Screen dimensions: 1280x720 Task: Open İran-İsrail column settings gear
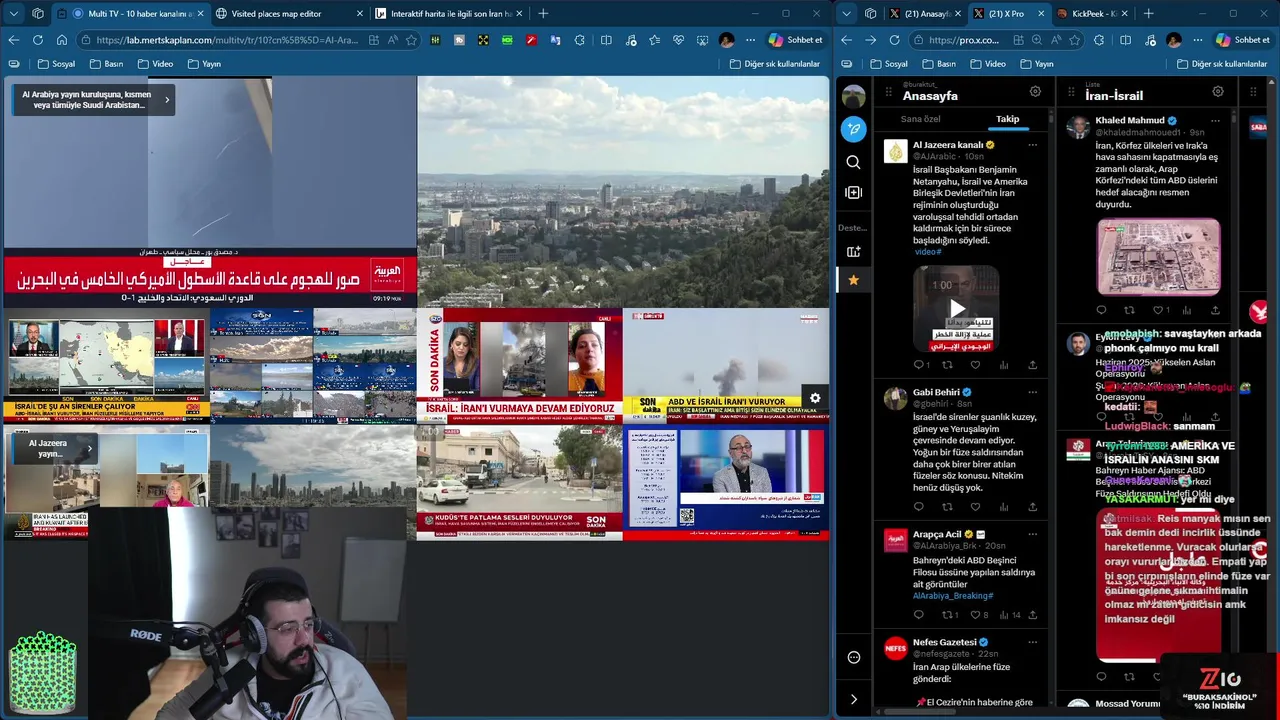tap(1218, 91)
